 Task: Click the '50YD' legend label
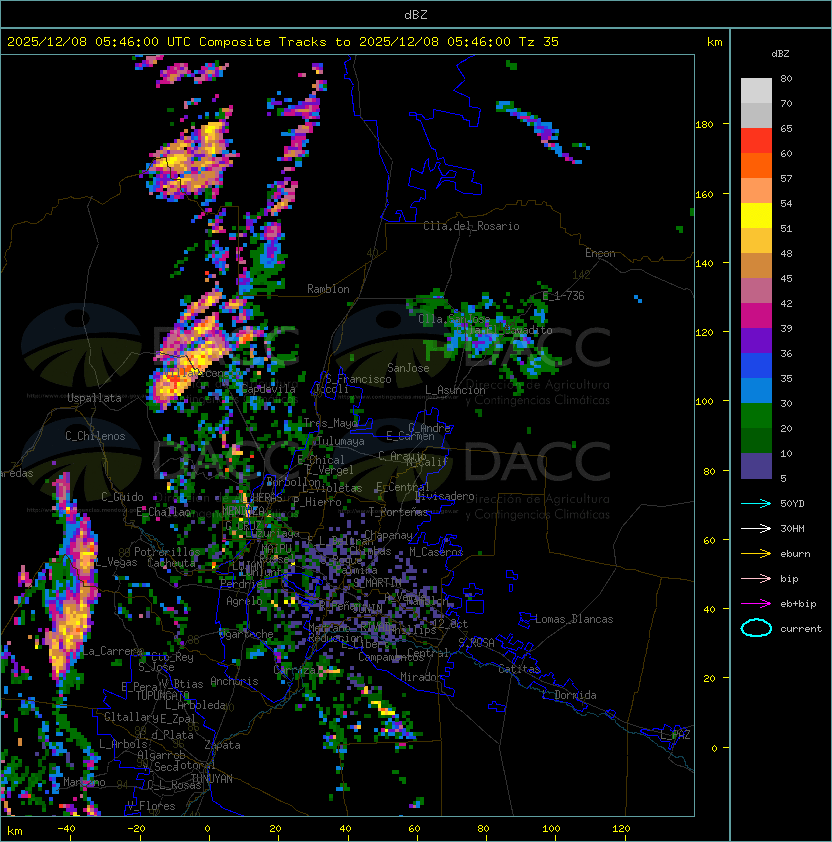point(792,503)
